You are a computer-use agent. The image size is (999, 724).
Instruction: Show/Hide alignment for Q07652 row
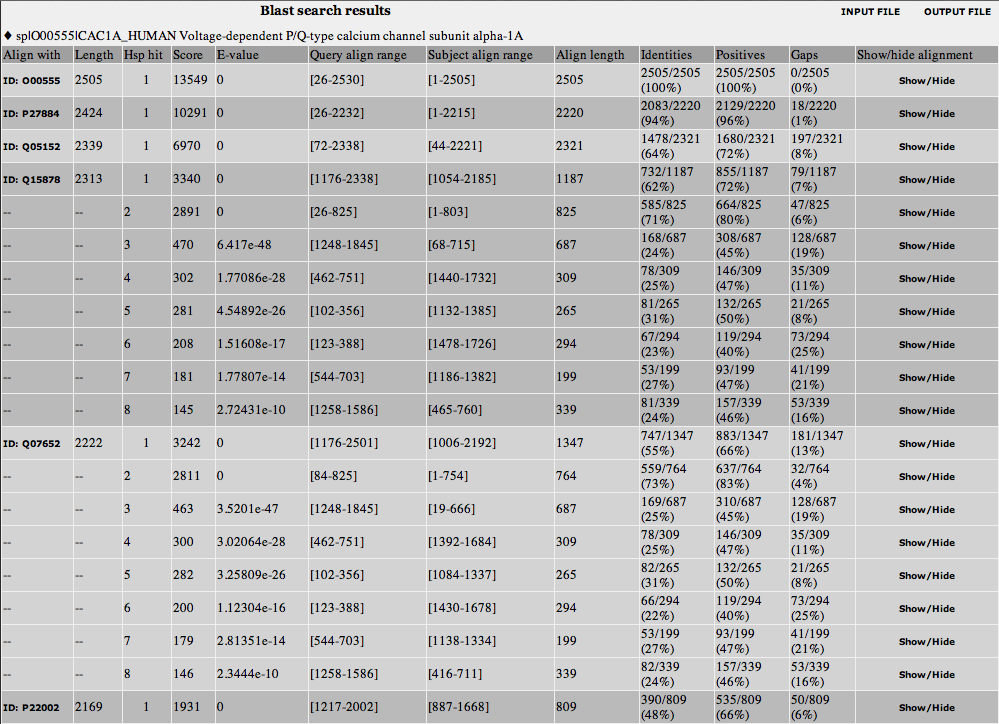[926, 444]
